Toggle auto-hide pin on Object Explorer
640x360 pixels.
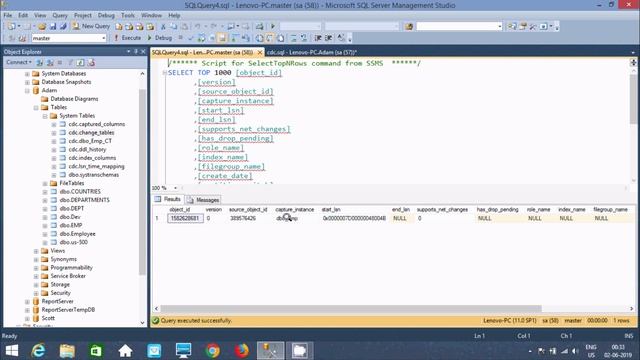tap(136, 51)
